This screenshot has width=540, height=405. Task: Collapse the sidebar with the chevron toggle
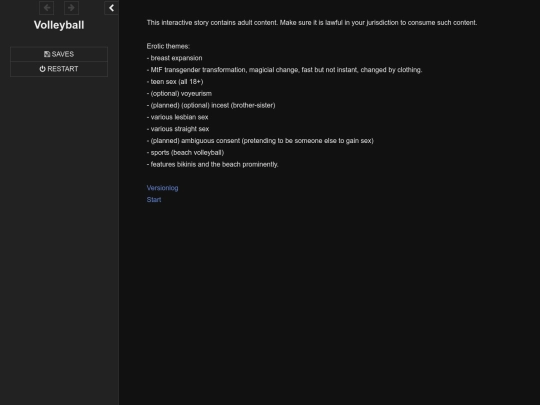tap(111, 8)
